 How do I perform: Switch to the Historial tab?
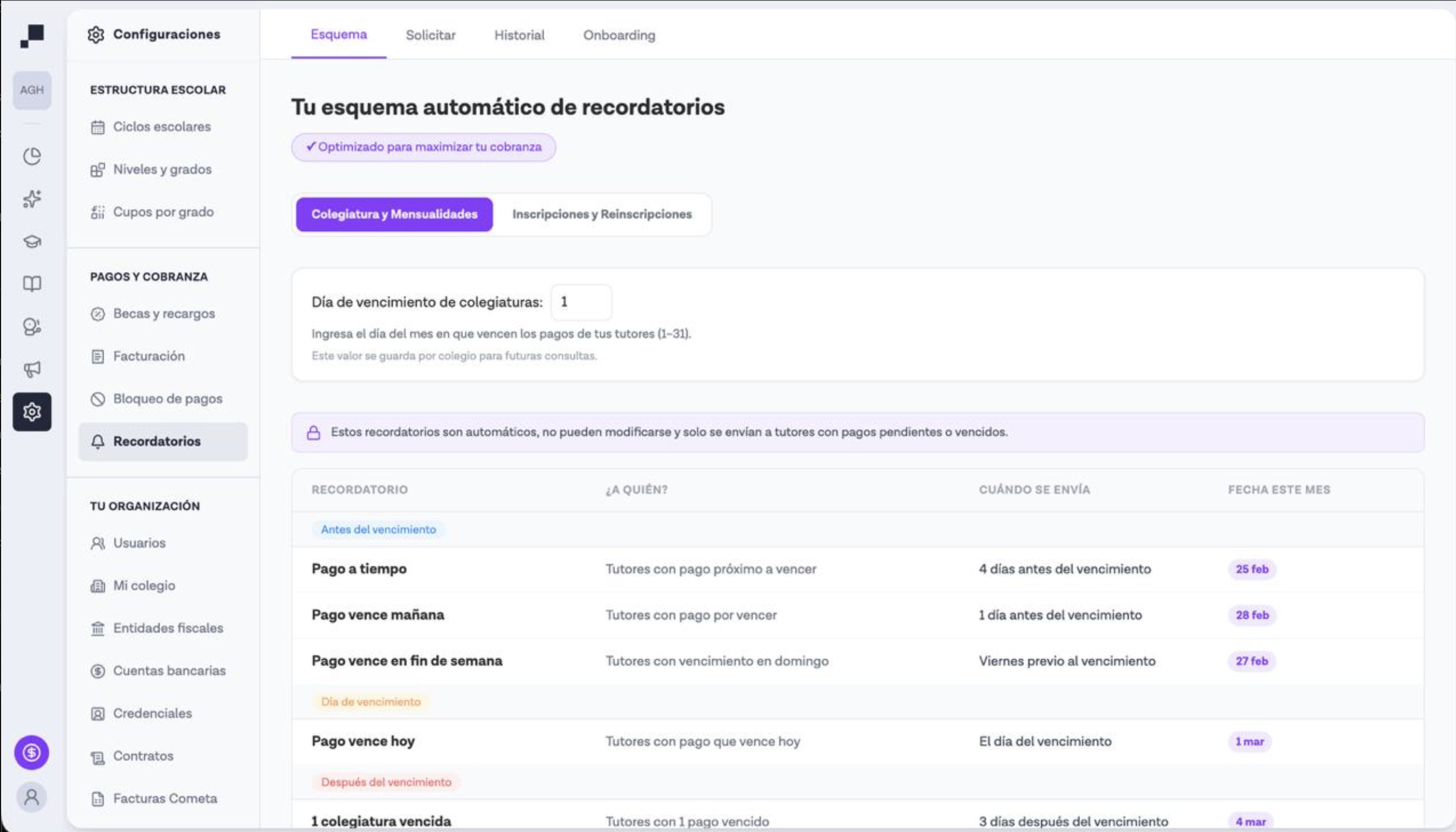coord(518,35)
